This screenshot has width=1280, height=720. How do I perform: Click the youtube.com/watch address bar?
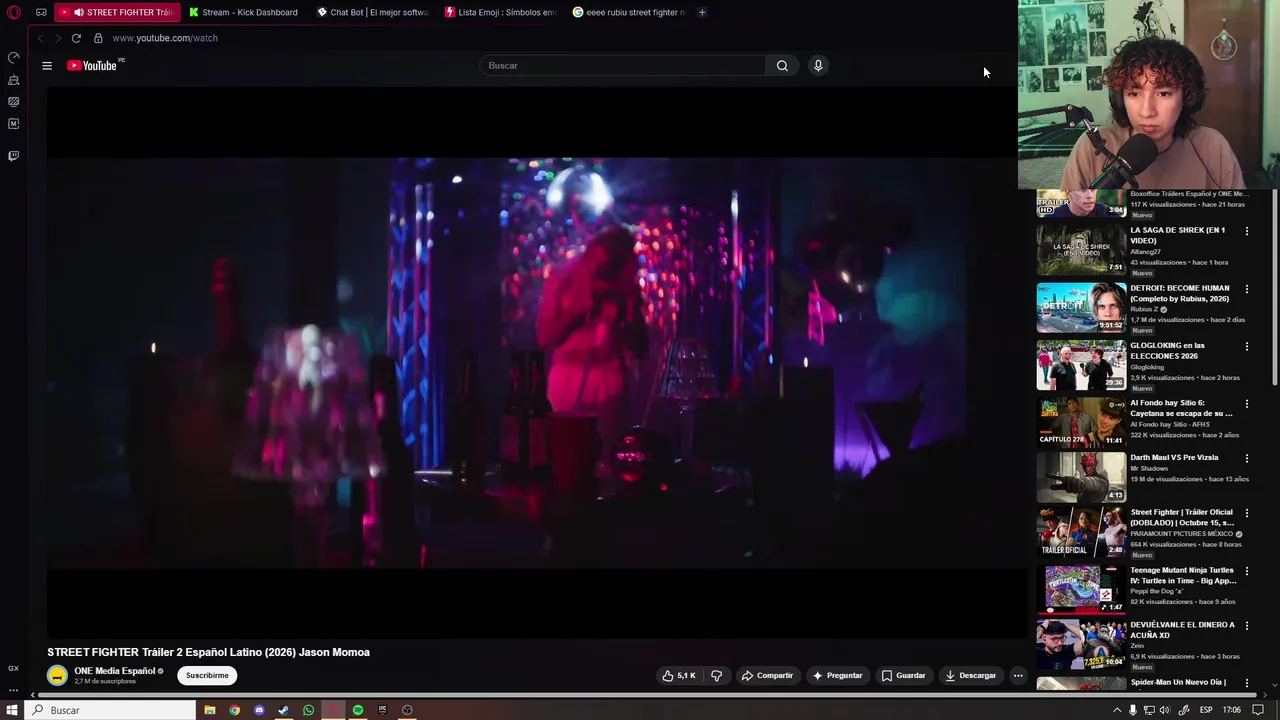[165, 38]
